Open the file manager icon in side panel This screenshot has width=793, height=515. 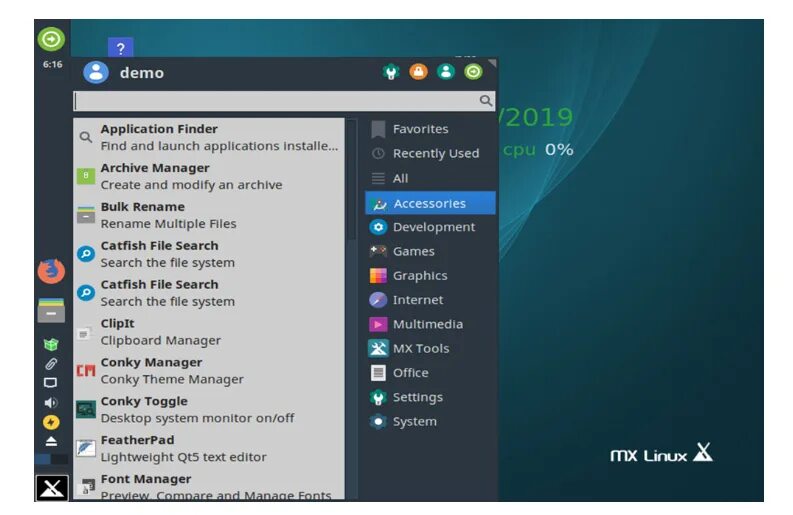pos(51,310)
